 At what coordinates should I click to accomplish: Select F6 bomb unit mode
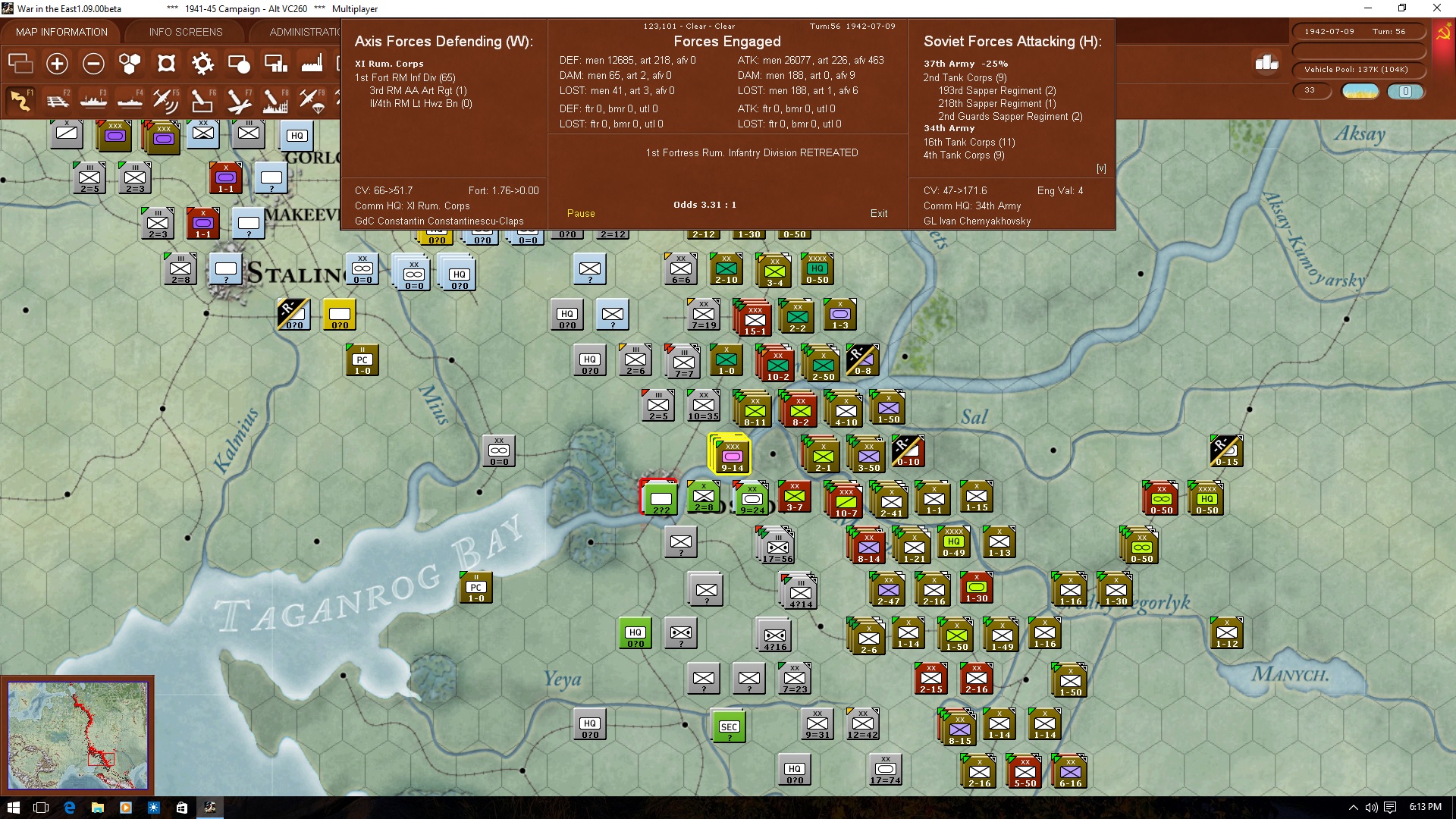coord(202,100)
